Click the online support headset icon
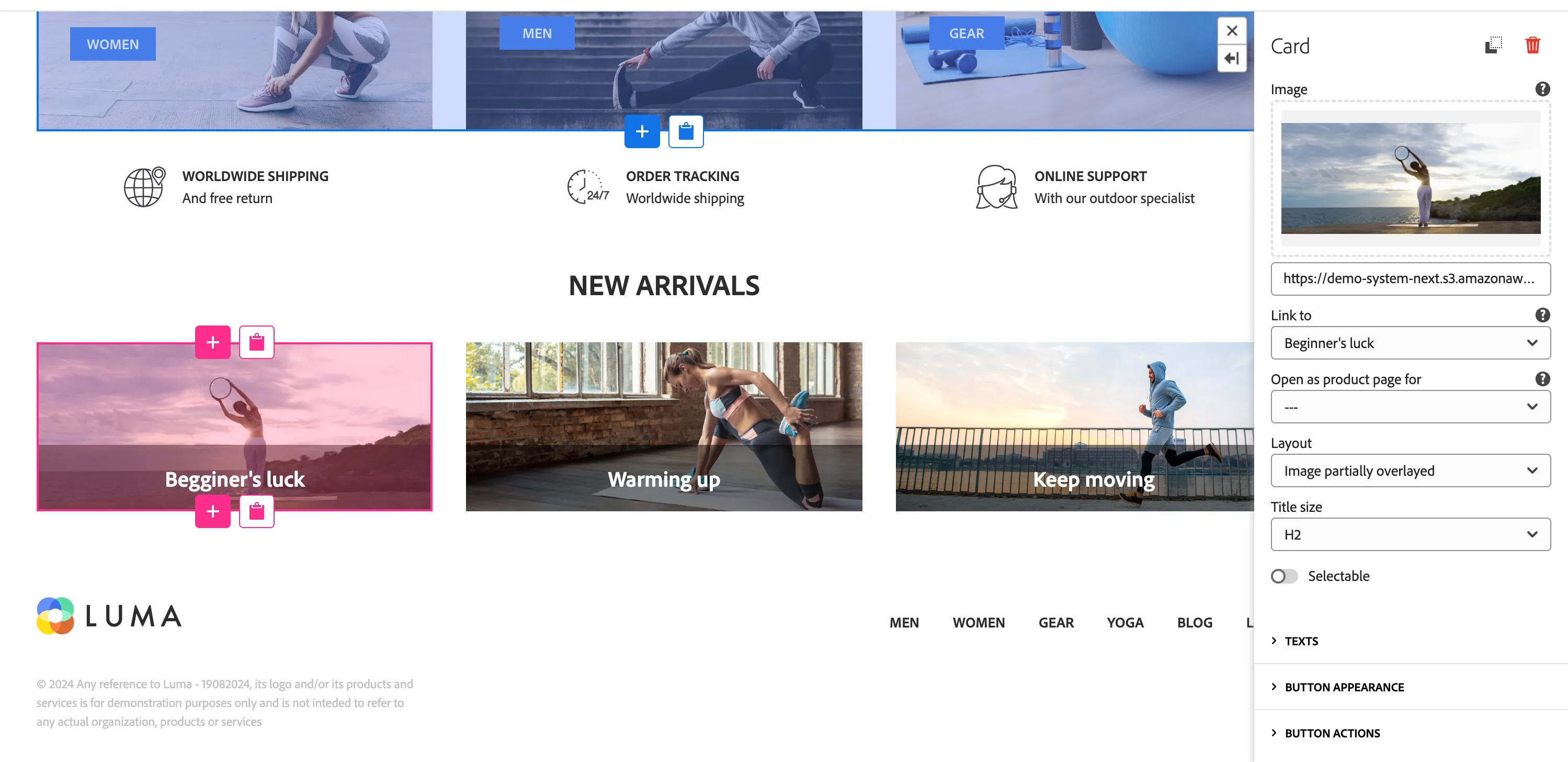Viewport: 1568px width, 762px height. [x=996, y=187]
